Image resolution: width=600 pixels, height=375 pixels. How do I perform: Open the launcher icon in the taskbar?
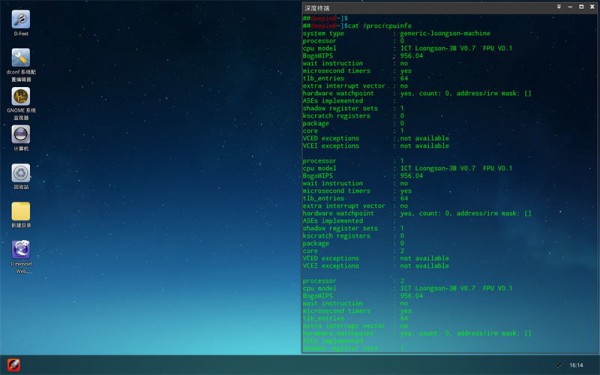tap(13, 365)
